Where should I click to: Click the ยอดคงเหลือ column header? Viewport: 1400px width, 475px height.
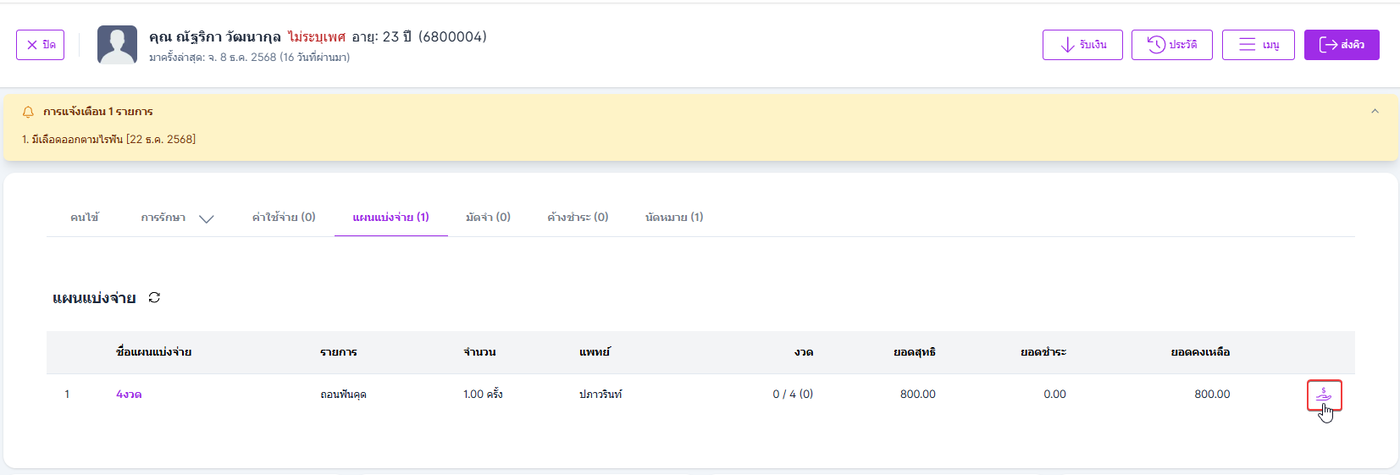(x=1200, y=352)
